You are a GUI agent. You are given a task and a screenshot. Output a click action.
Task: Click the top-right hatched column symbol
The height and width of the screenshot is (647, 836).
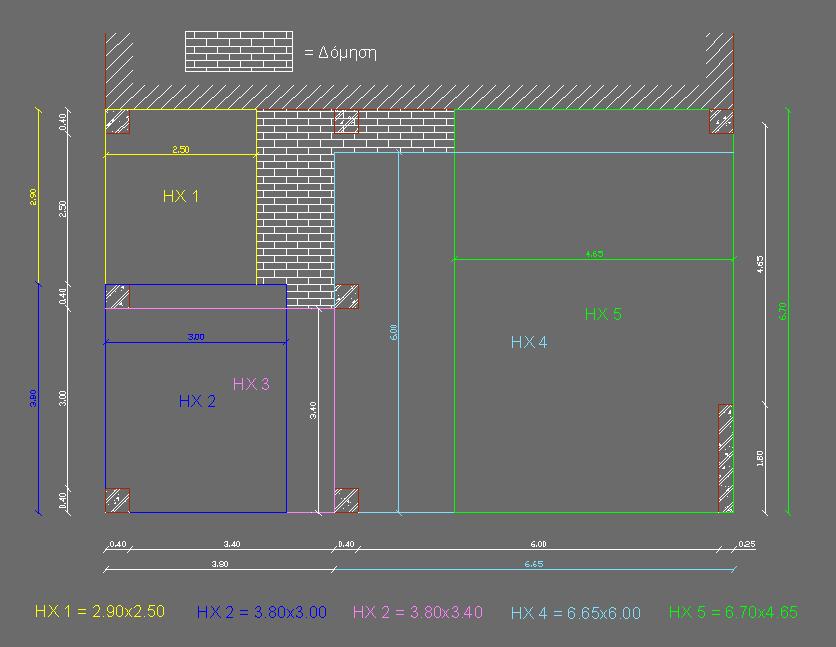pyautogui.click(x=721, y=121)
